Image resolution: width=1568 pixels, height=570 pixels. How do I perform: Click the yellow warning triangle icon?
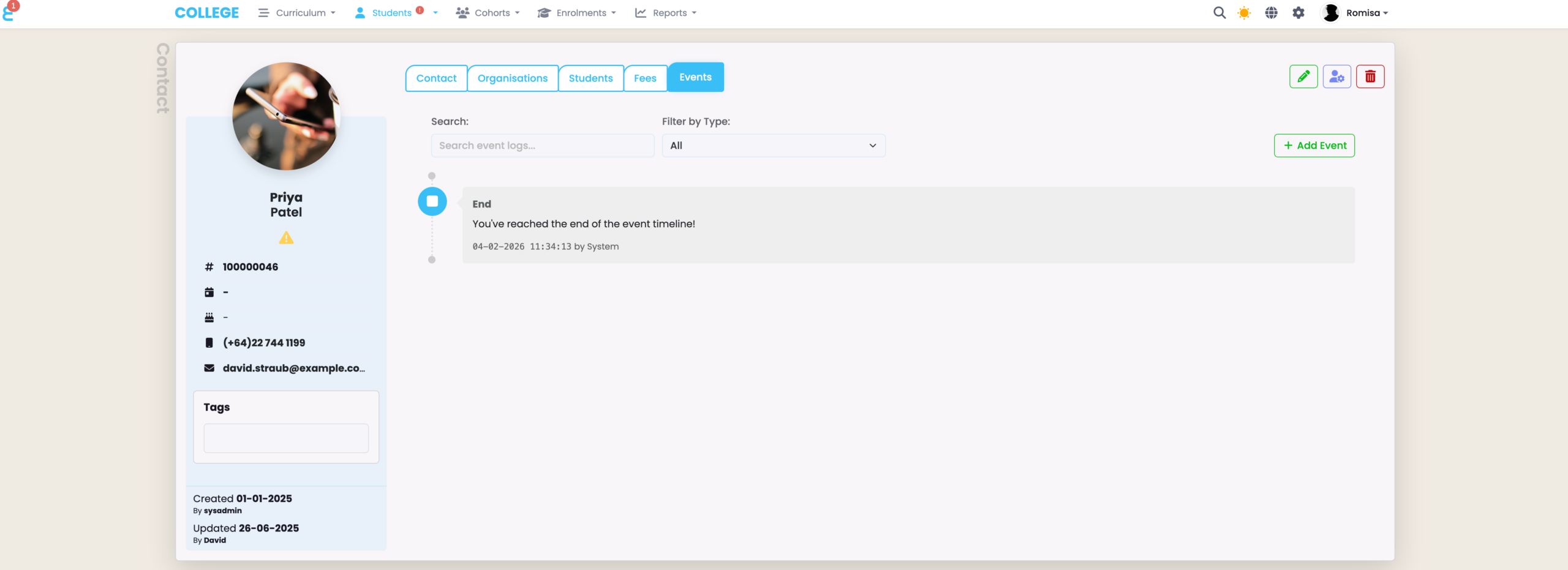tap(286, 238)
